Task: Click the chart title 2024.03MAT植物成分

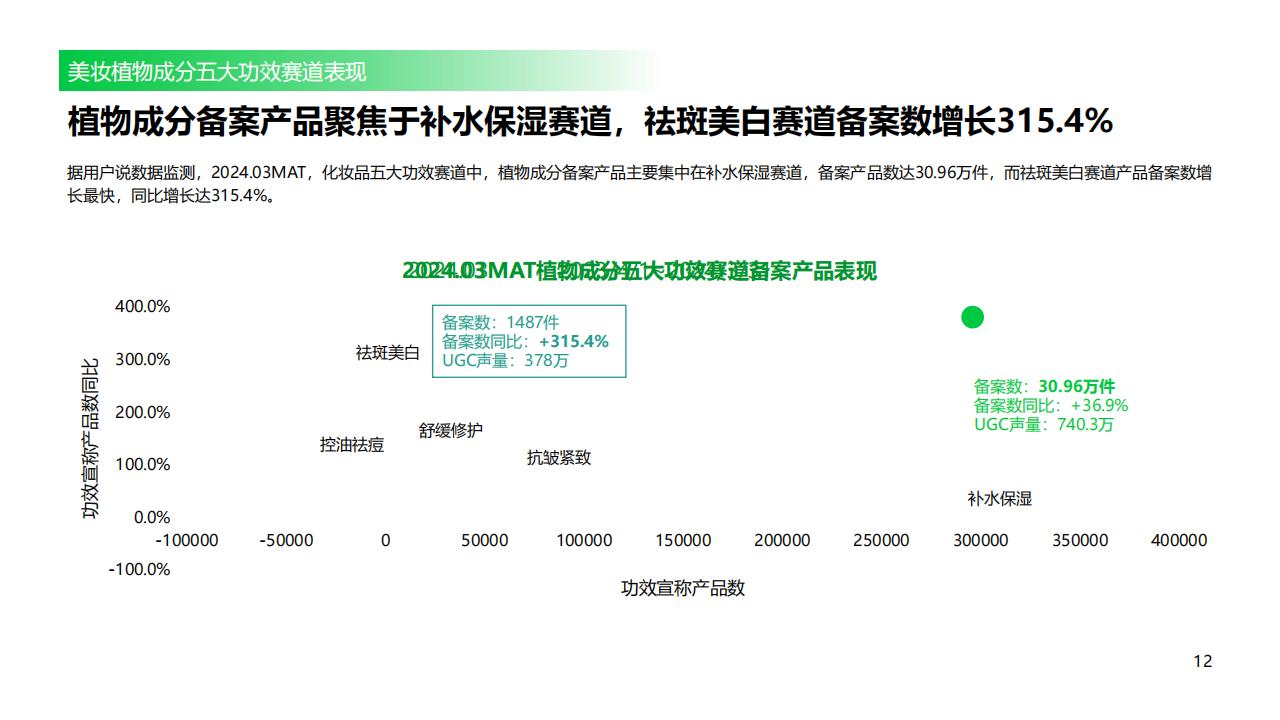Action: pos(640,271)
